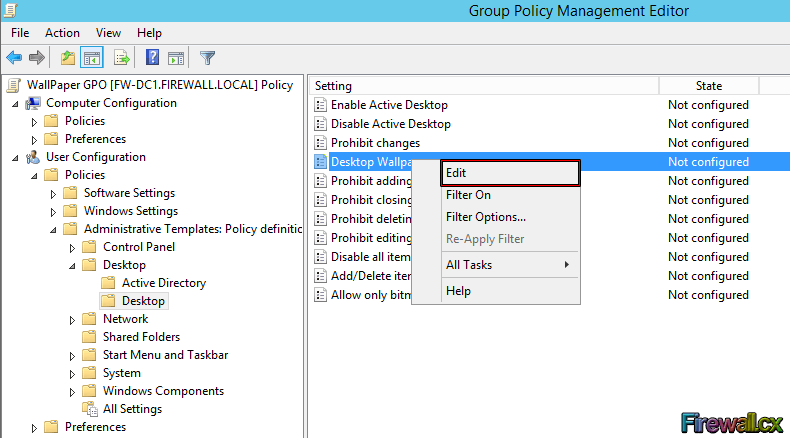Click the All Settings icon in tree

(x=90, y=409)
